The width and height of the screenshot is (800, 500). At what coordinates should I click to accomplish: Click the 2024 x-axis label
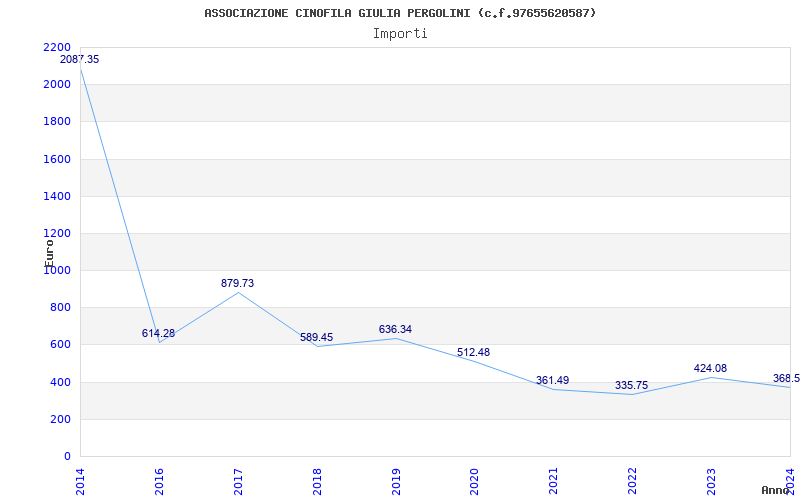coord(790,482)
